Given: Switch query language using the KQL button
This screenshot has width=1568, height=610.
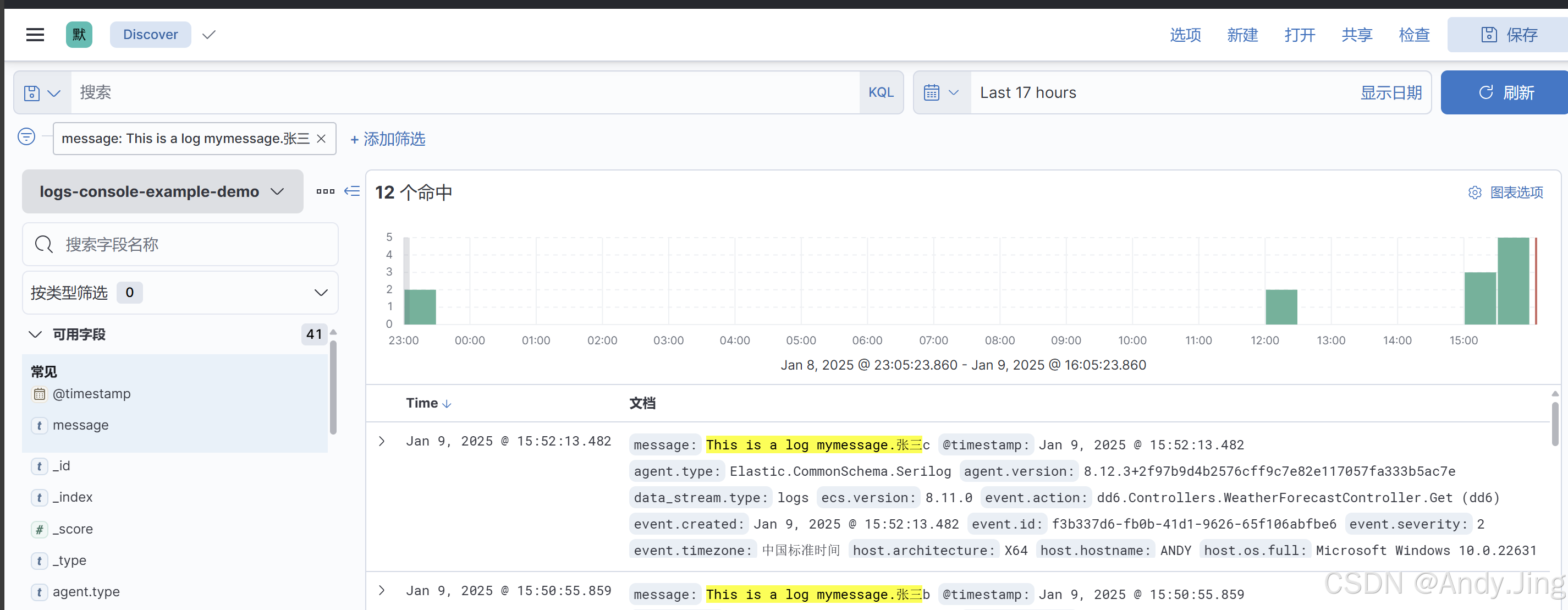Looking at the screenshot, I should tap(881, 92).
